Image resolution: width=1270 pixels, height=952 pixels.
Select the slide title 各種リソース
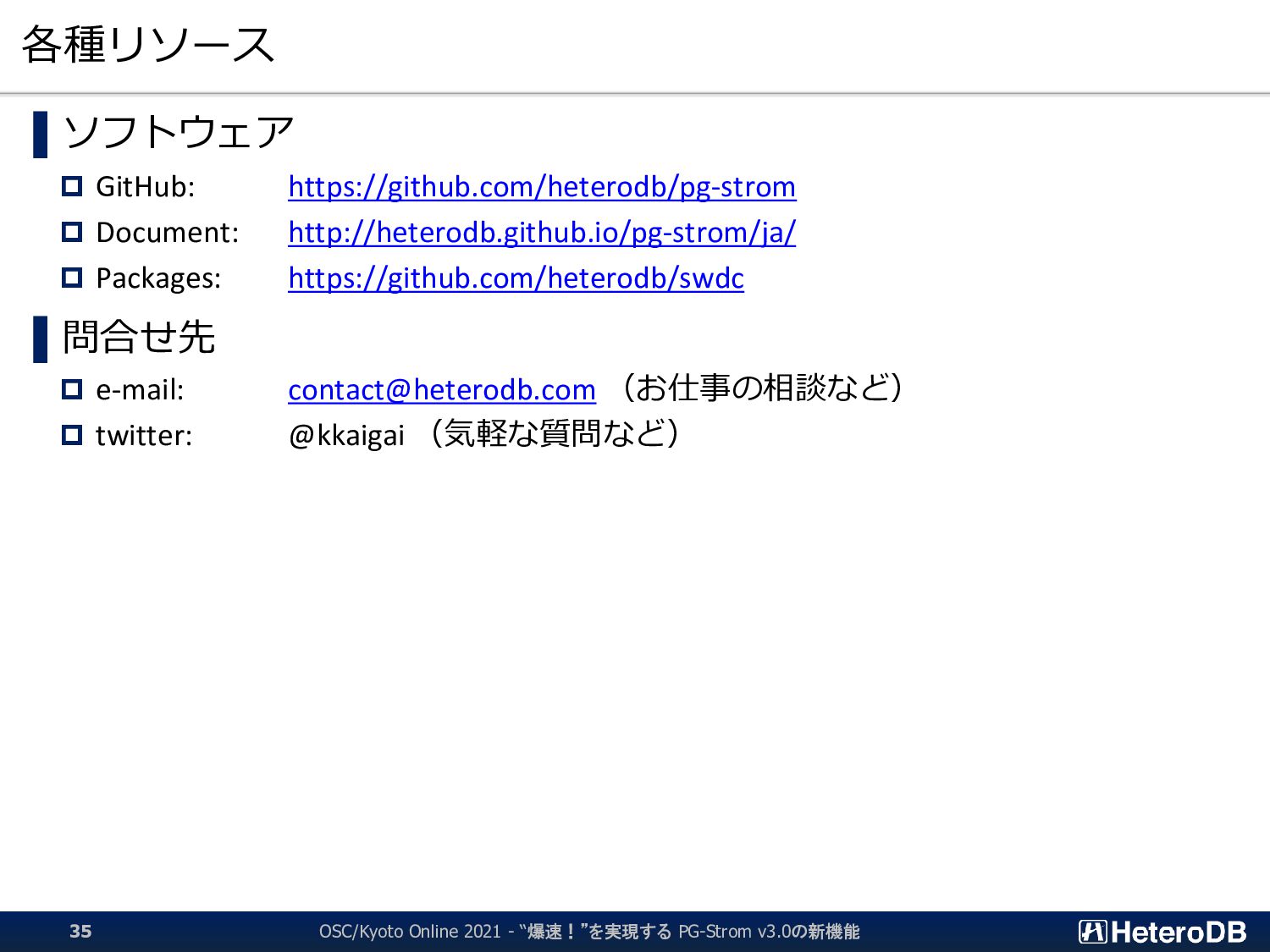click(148, 44)
